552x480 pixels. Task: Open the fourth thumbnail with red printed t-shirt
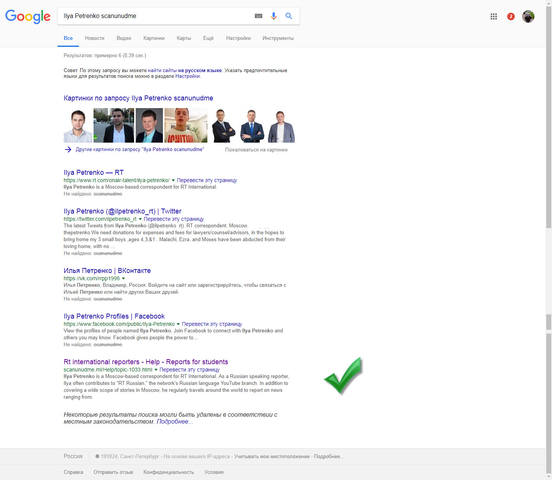tap(186, 125)
